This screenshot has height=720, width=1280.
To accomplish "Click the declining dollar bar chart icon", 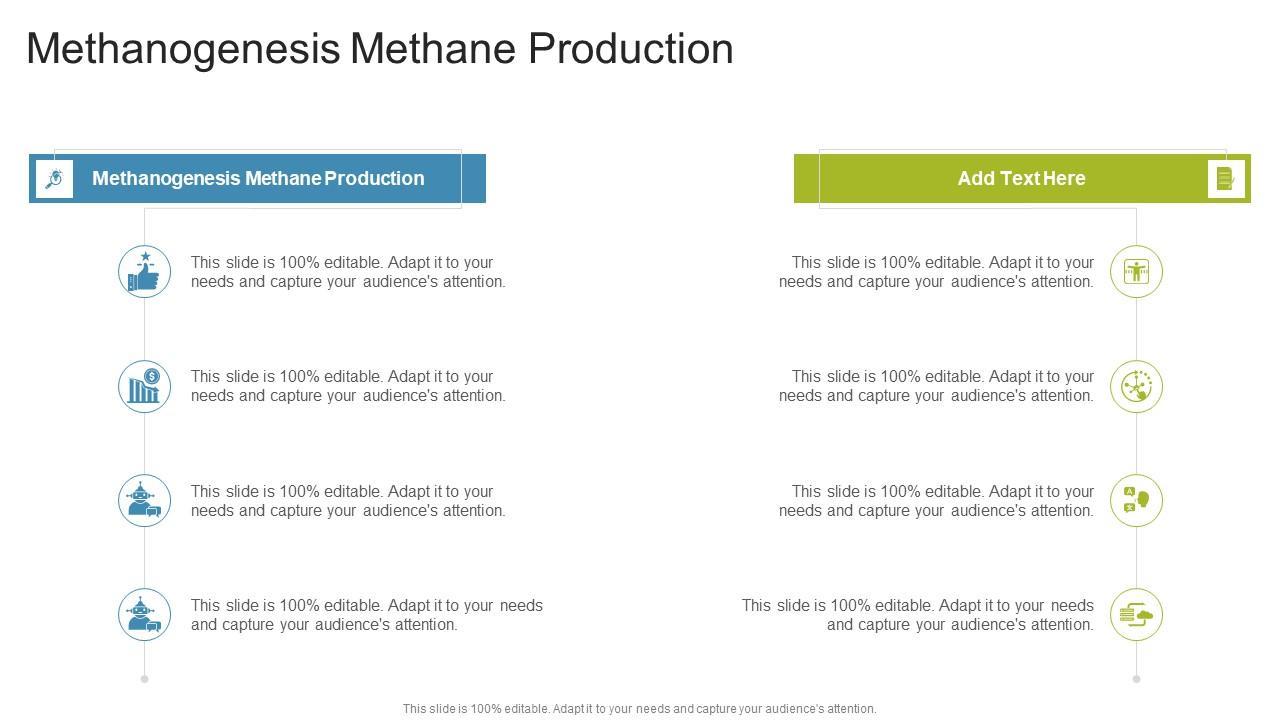I will tap(145, 386).
